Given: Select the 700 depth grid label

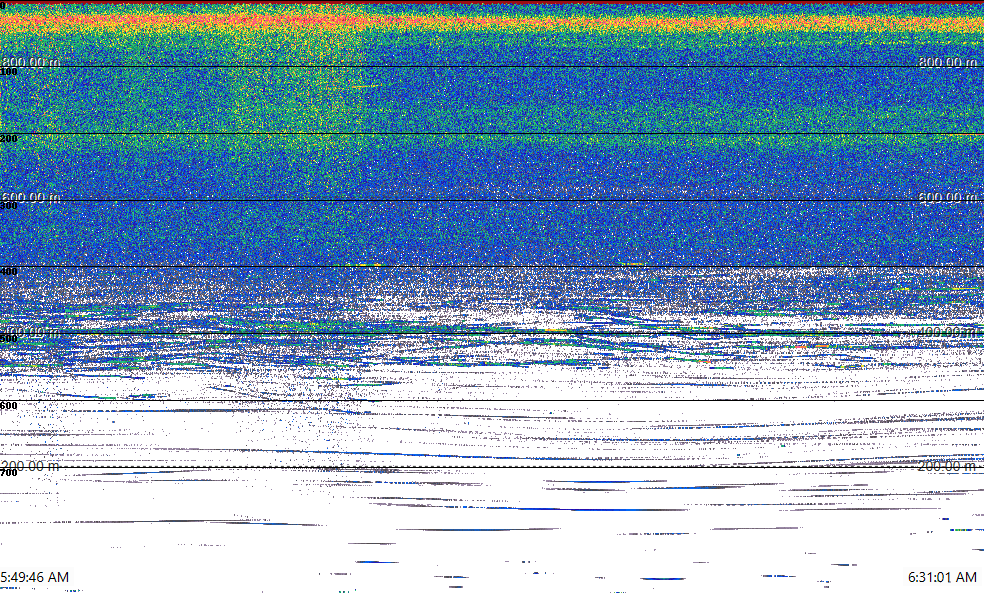Looking at the screenshot, I should 9,472.
